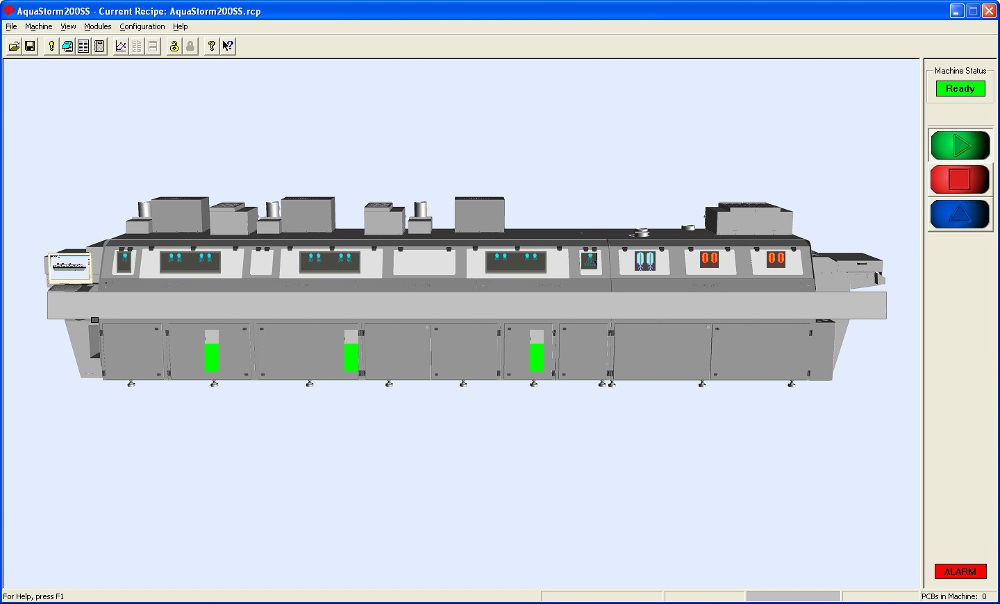Click the "For Help, press F1" status text
The height and width of the screenshot is (604, 1000).
coord(33,596)
